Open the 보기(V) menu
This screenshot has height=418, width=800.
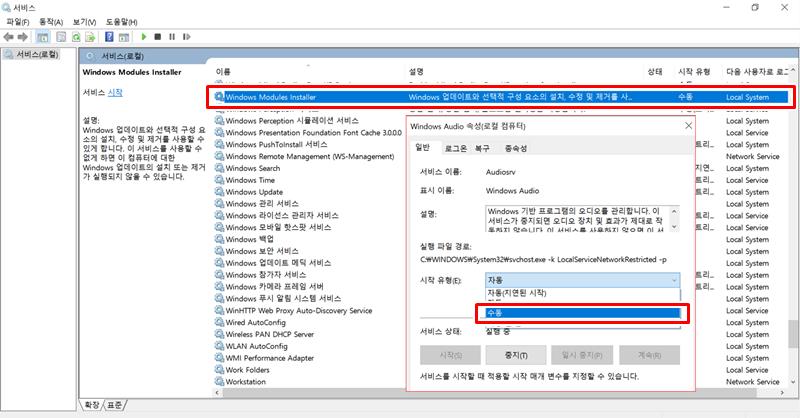84,22
